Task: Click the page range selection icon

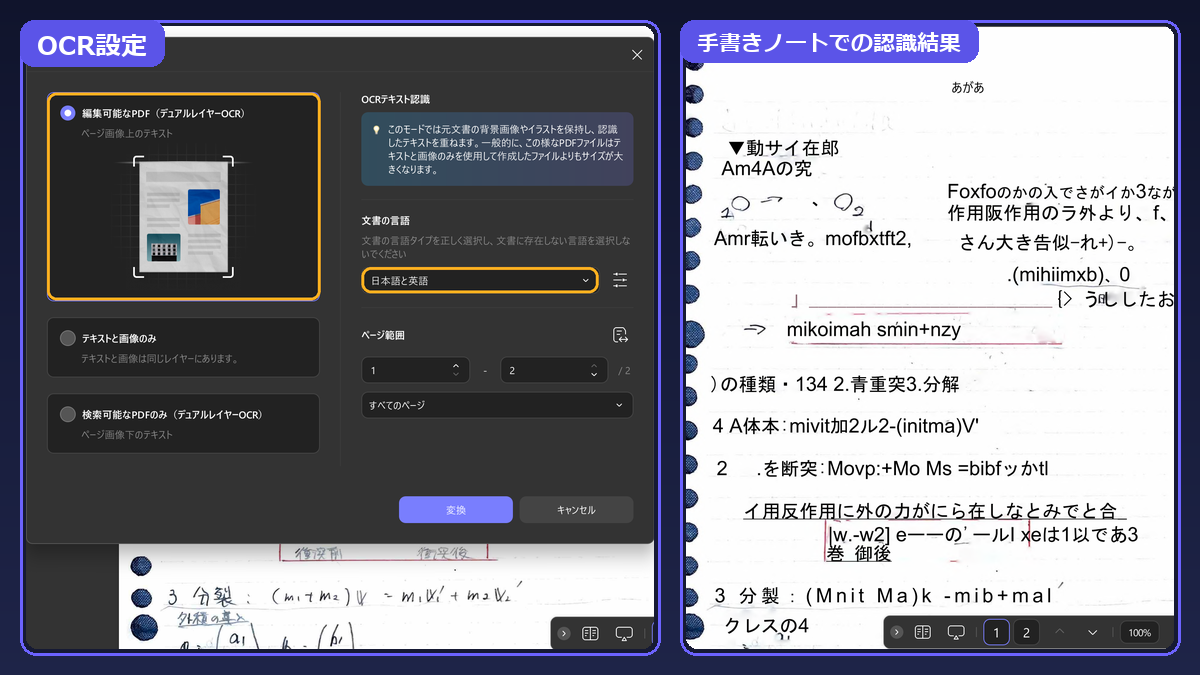Action: point(620,335)
